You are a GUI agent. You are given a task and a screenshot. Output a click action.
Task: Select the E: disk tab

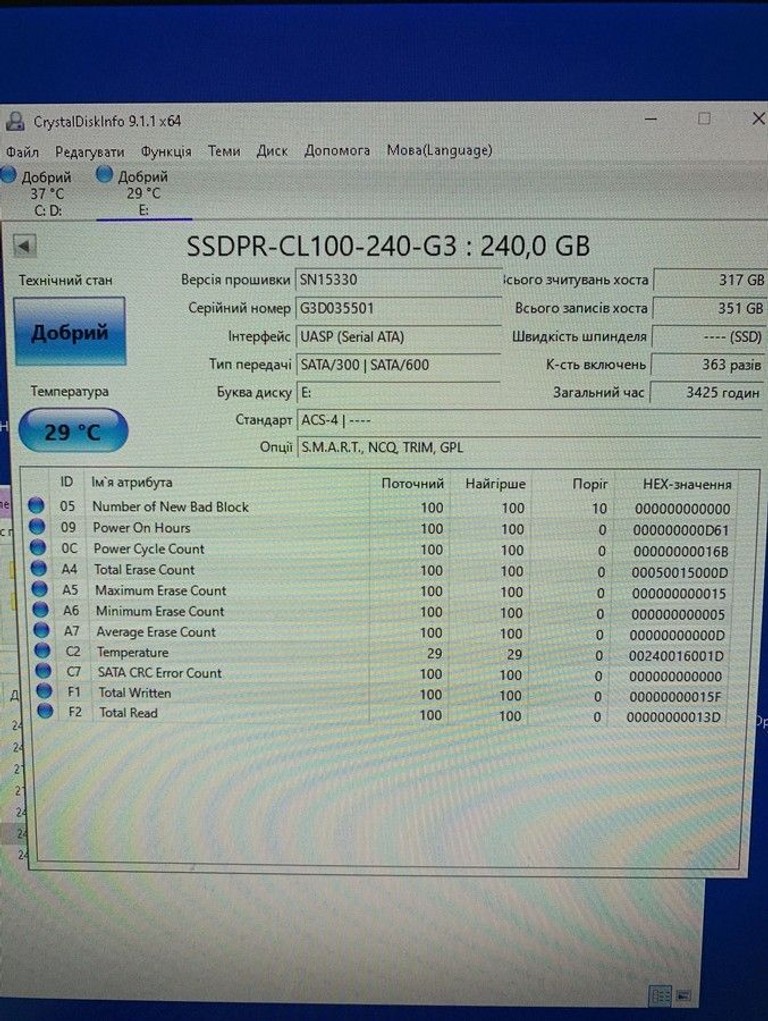143,193
